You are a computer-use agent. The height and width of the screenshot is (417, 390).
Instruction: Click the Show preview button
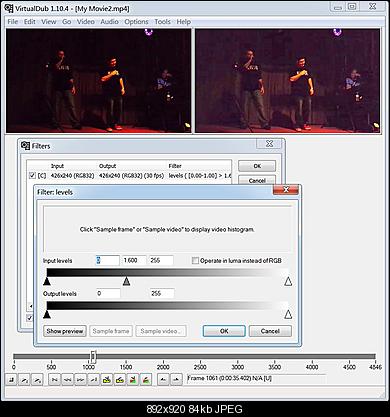click(x=65, y=331)
